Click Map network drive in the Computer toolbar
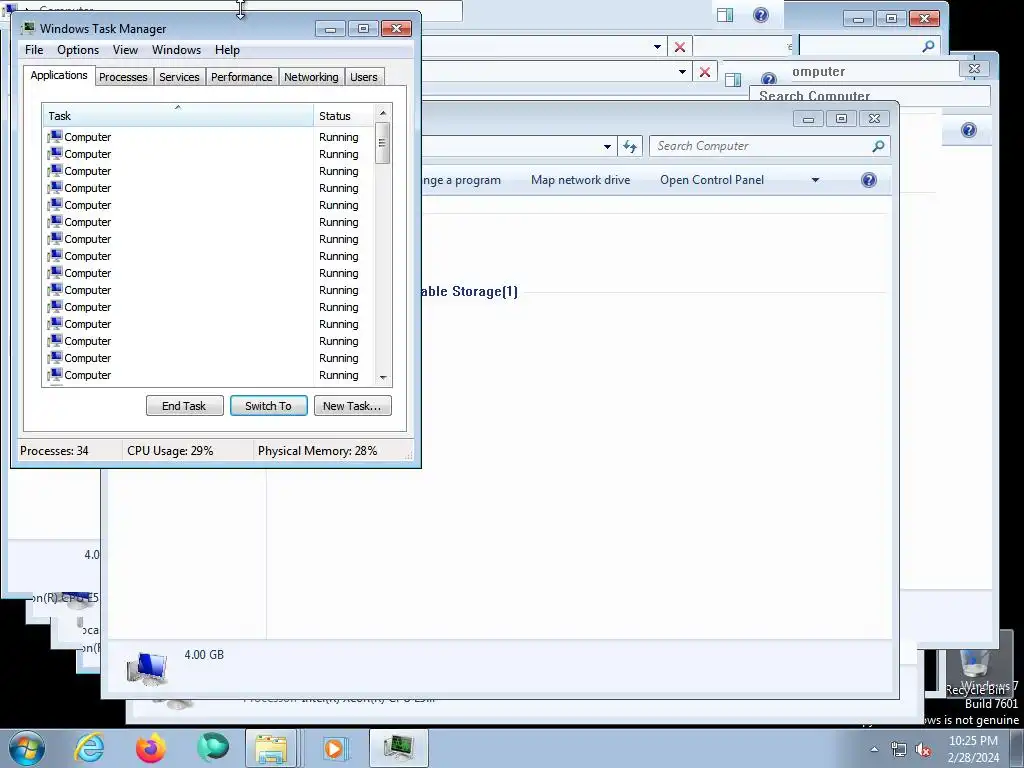 tap(581, 180)
